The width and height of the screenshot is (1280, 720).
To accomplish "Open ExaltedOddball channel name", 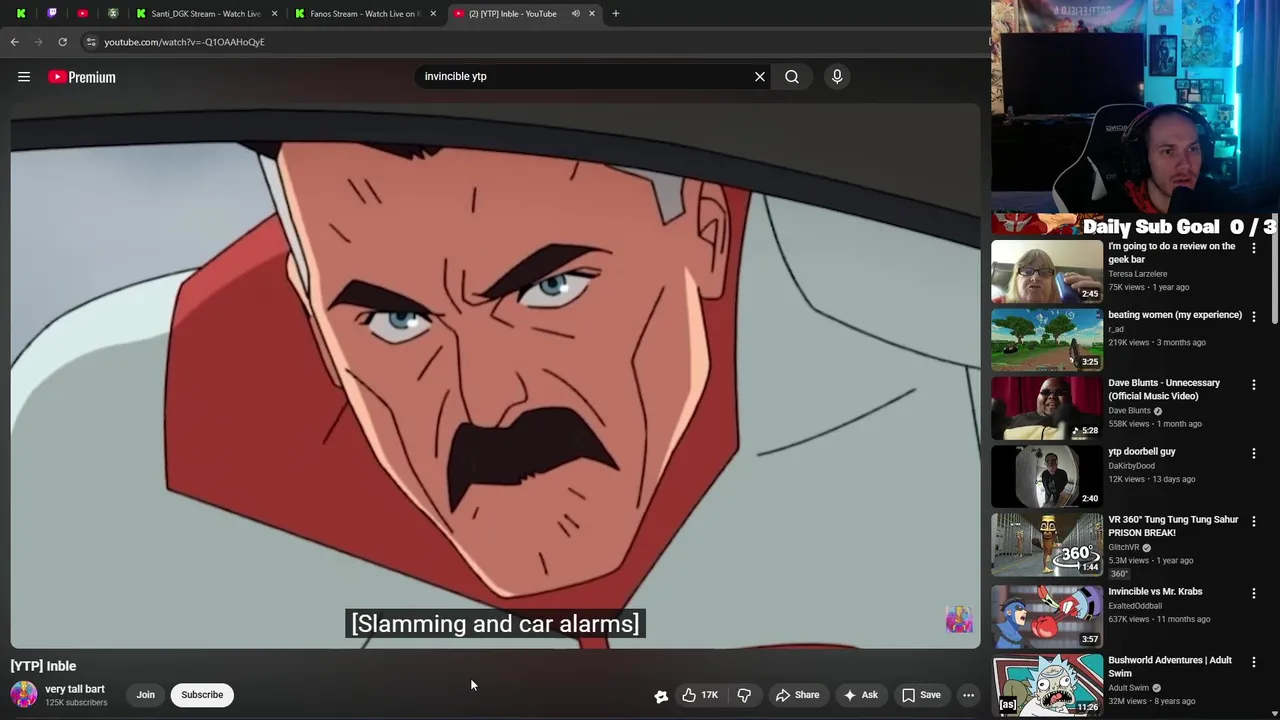I will (x=1135, y=606).
